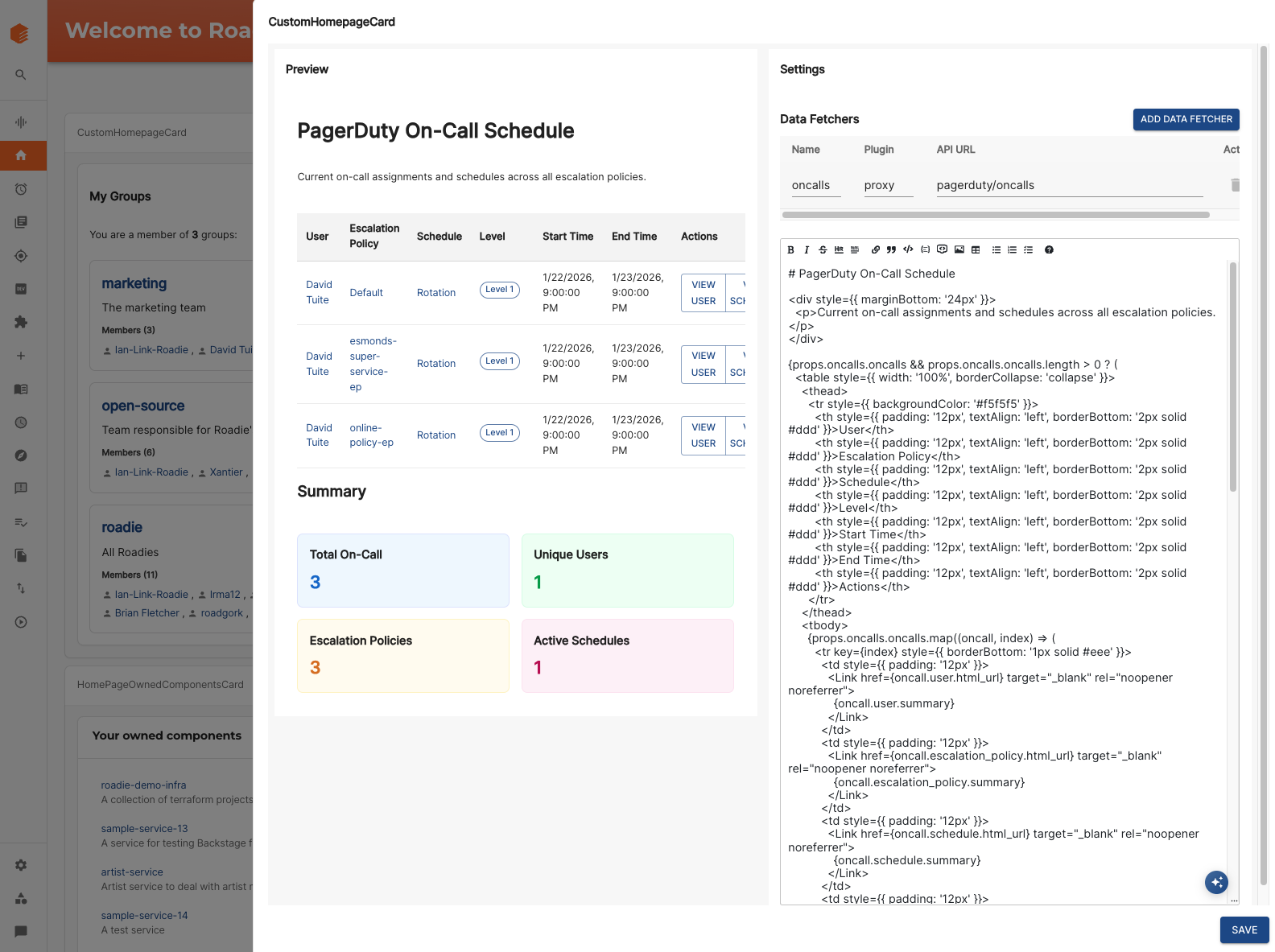
Task: Click the Unique Users summary card
Action: [x=628, y=571]
